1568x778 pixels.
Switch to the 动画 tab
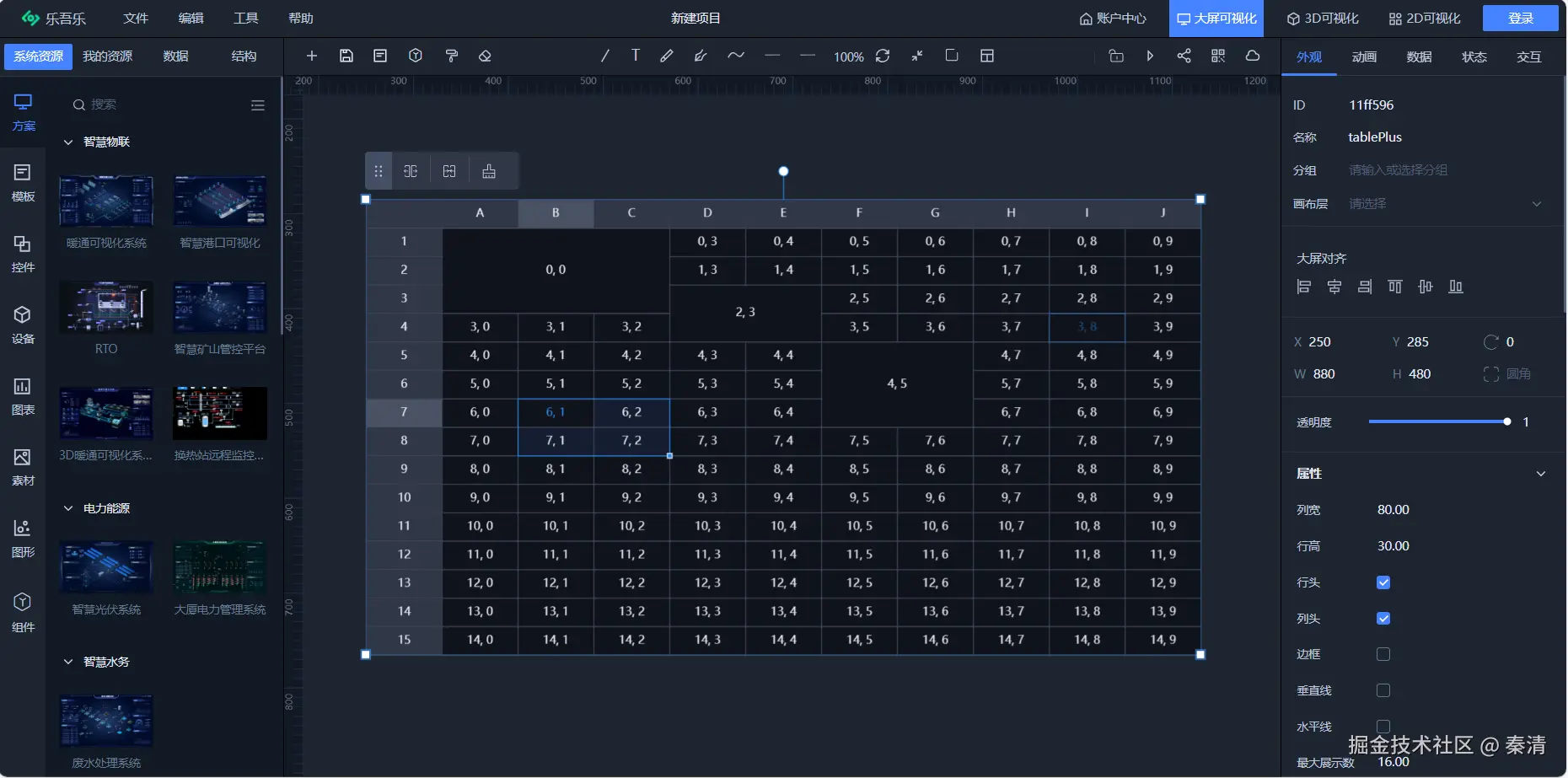pyautogui.click(x=1364, y=57)
